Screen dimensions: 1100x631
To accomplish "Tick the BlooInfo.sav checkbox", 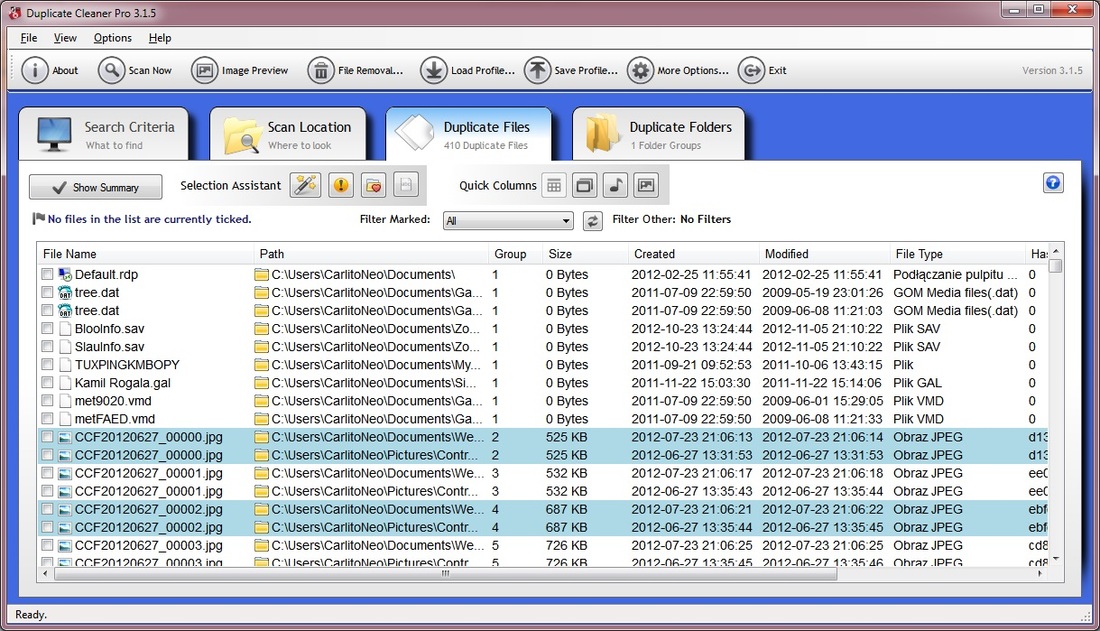I will click(47, 328).
